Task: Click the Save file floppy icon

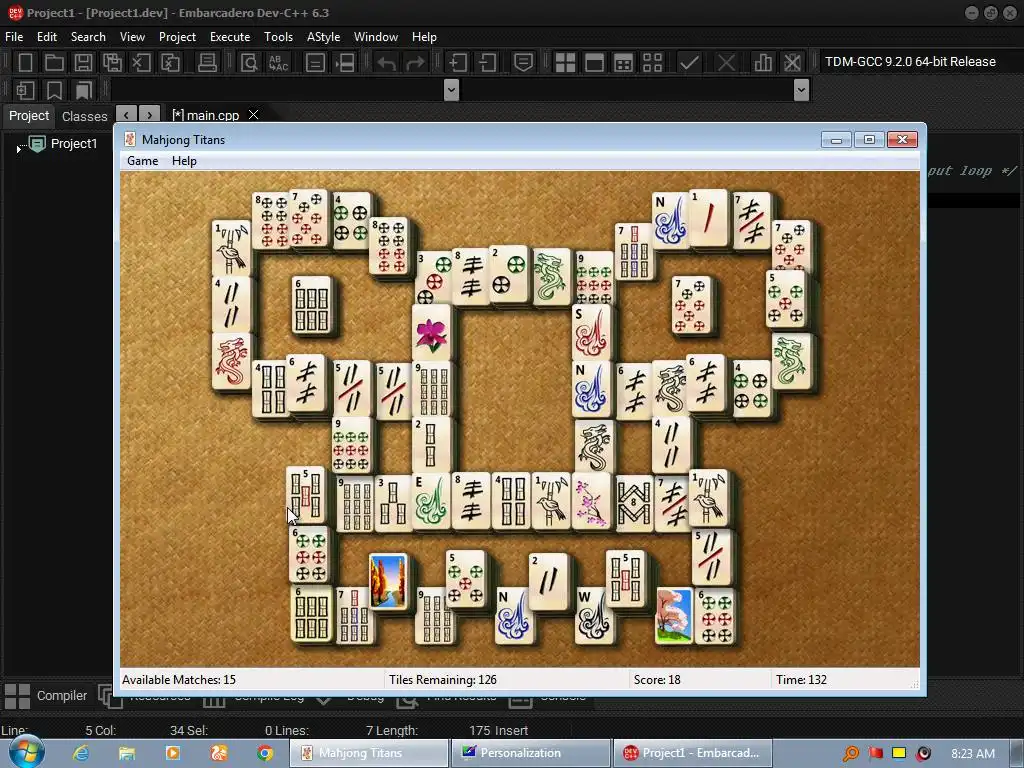Action: [83, 63]
